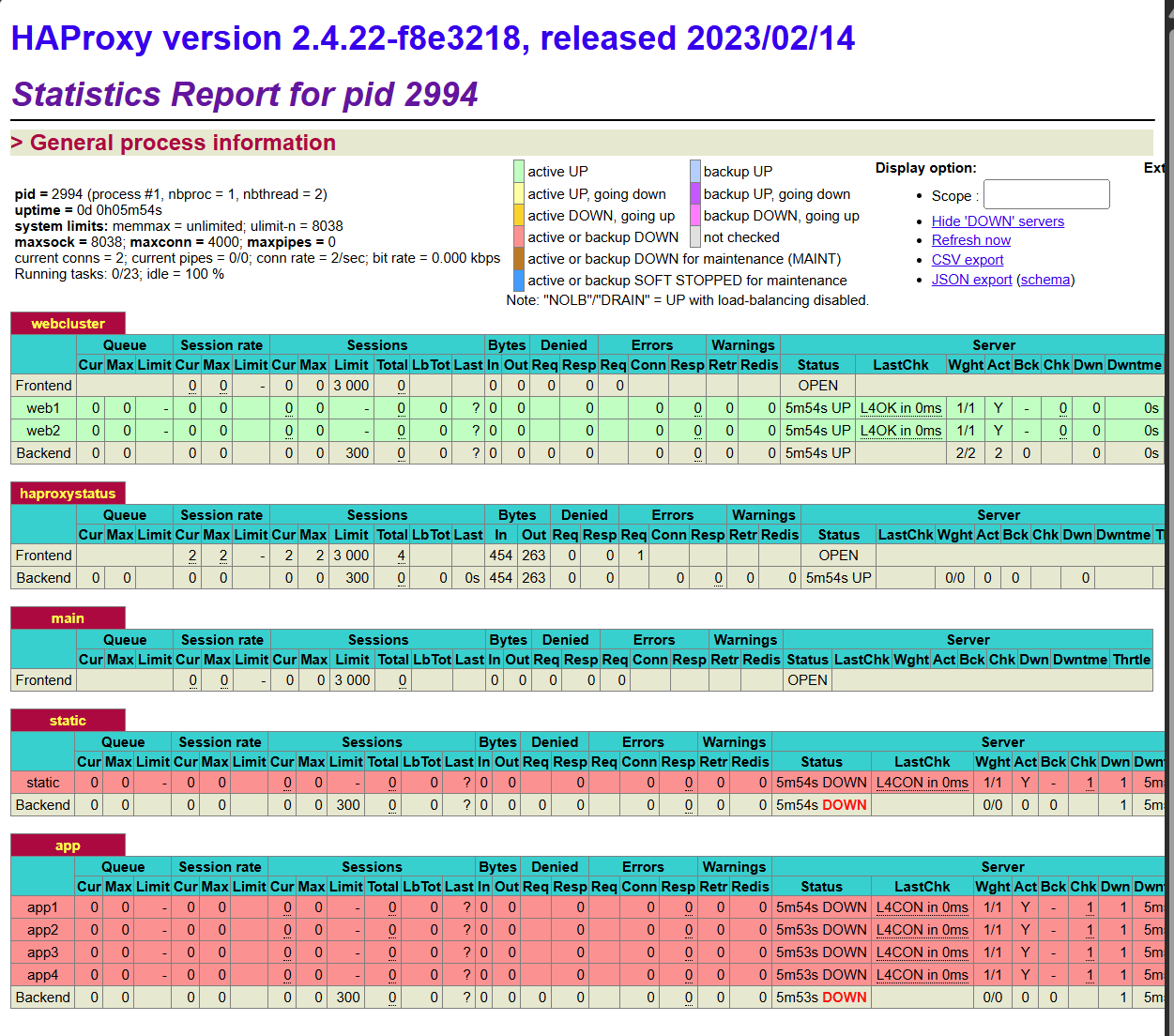Screen dimensions: 1174x1036
Task: Click the red DOWN status of static Backend
Action: (x=845, y=805)
